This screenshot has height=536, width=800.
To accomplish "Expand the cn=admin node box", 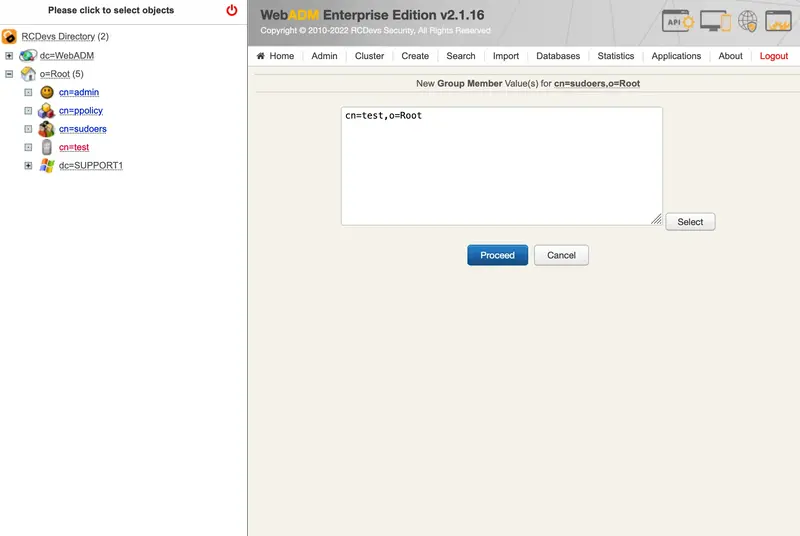I will point(29,92).
